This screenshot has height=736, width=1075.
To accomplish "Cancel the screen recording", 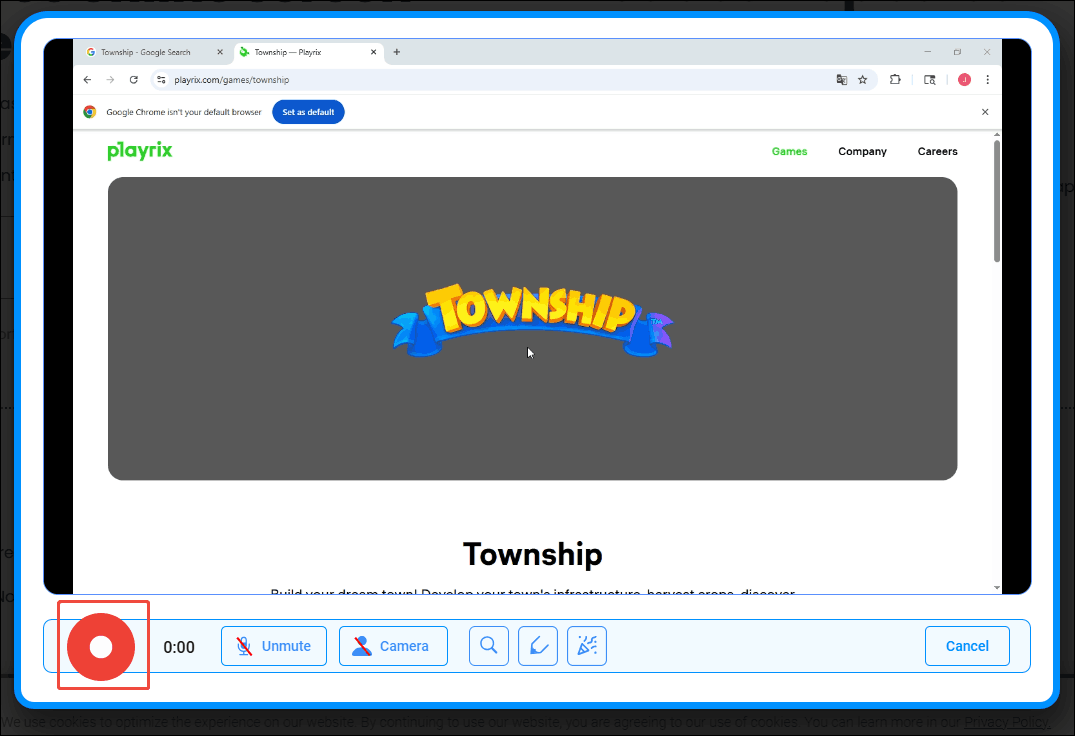I will coord(967,646).
